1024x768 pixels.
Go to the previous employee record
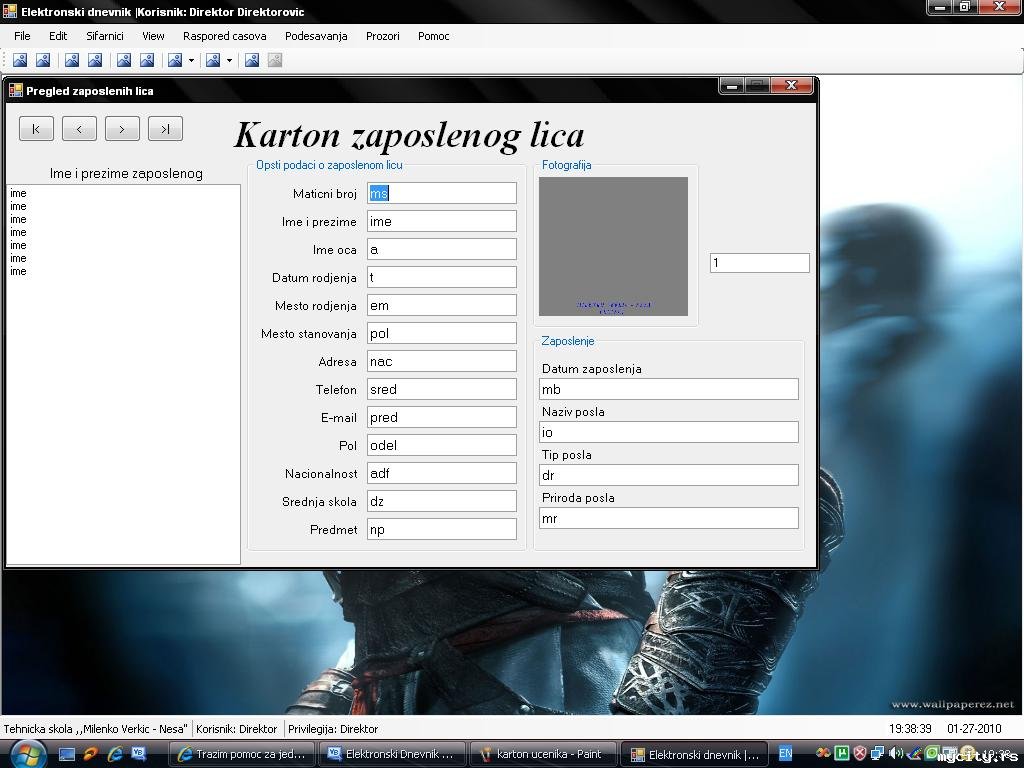[79, 128]
